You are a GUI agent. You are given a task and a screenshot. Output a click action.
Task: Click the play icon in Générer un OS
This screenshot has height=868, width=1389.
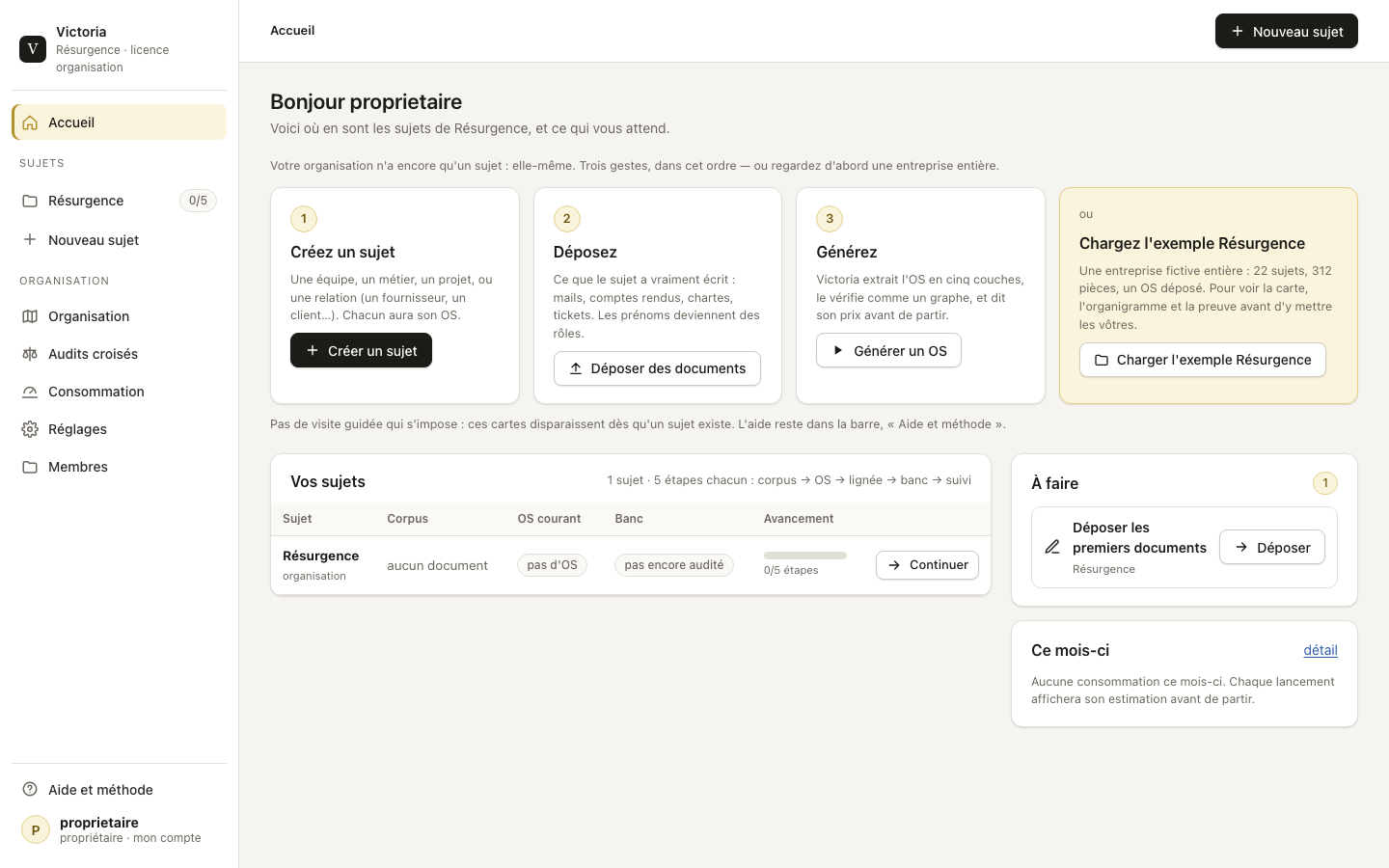click(838, 350)
